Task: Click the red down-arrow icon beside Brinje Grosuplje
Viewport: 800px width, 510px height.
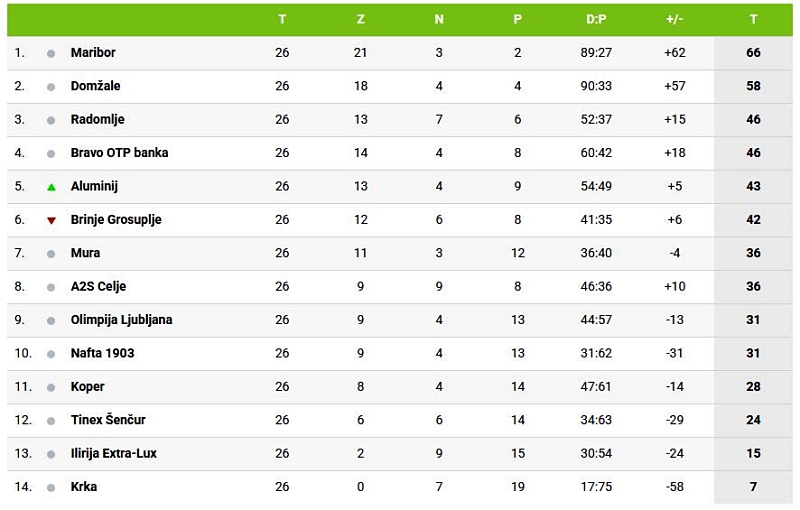Action: click(x=51, y=220)
